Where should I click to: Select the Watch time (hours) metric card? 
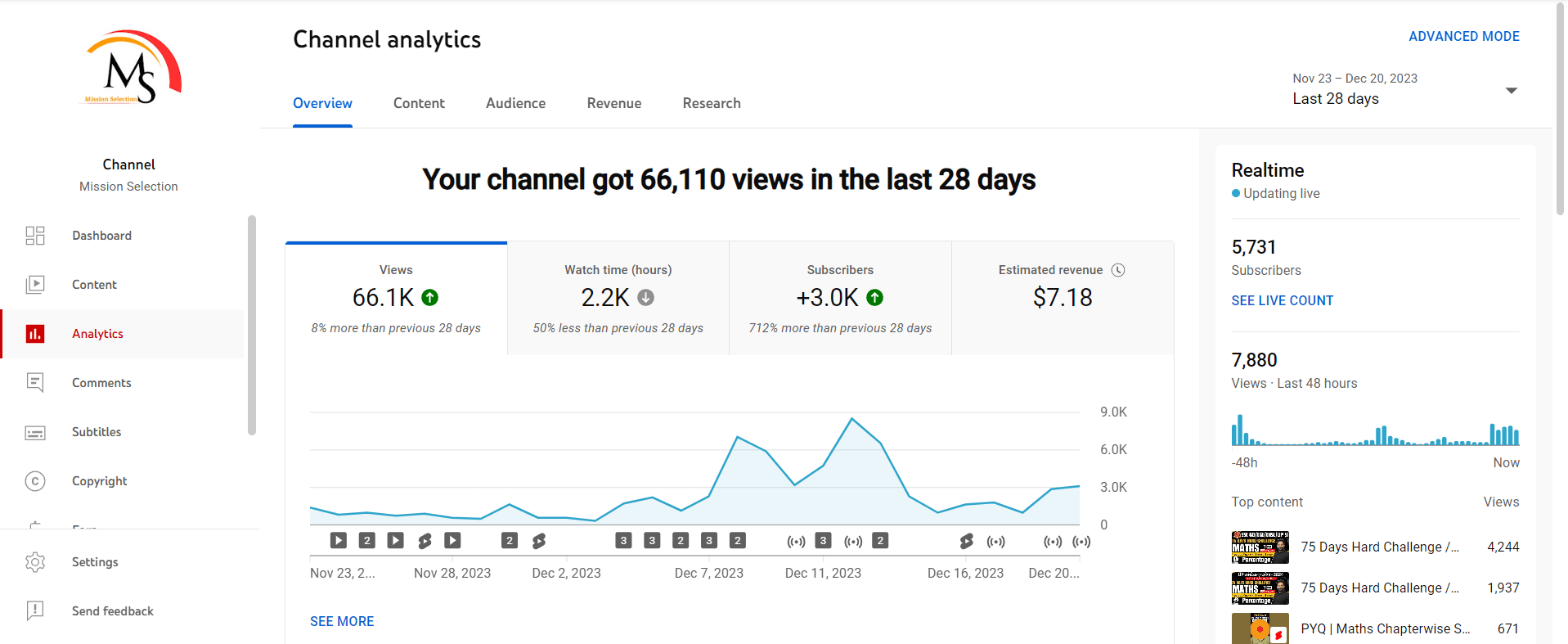(x=618, y=299)
